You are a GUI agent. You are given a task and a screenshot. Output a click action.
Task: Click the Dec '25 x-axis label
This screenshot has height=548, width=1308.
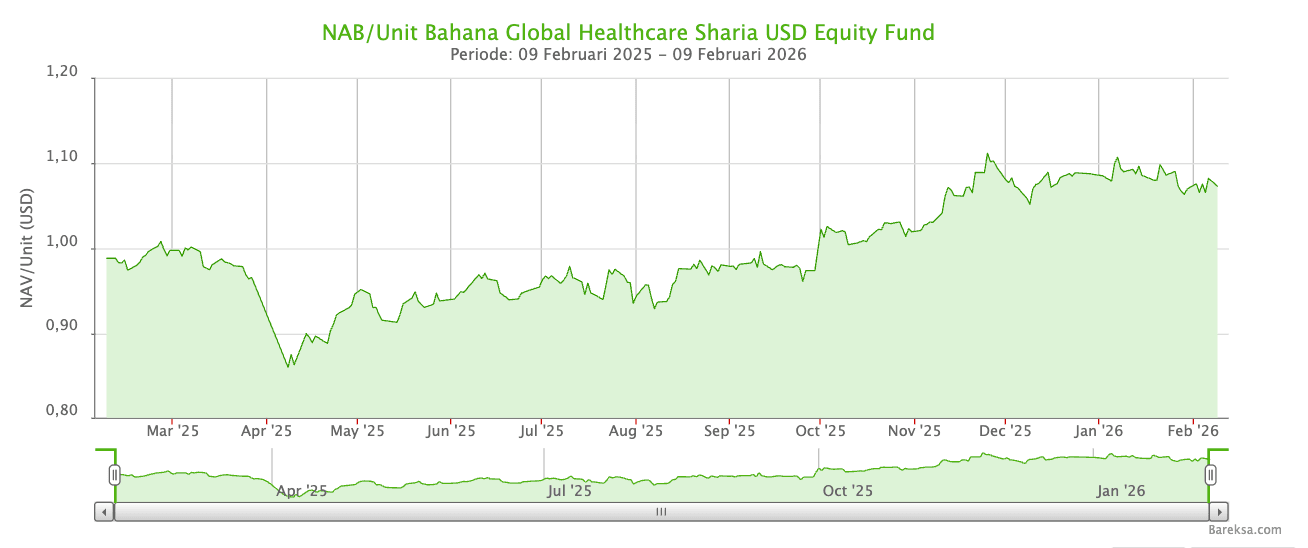[x=1005, y=431]
